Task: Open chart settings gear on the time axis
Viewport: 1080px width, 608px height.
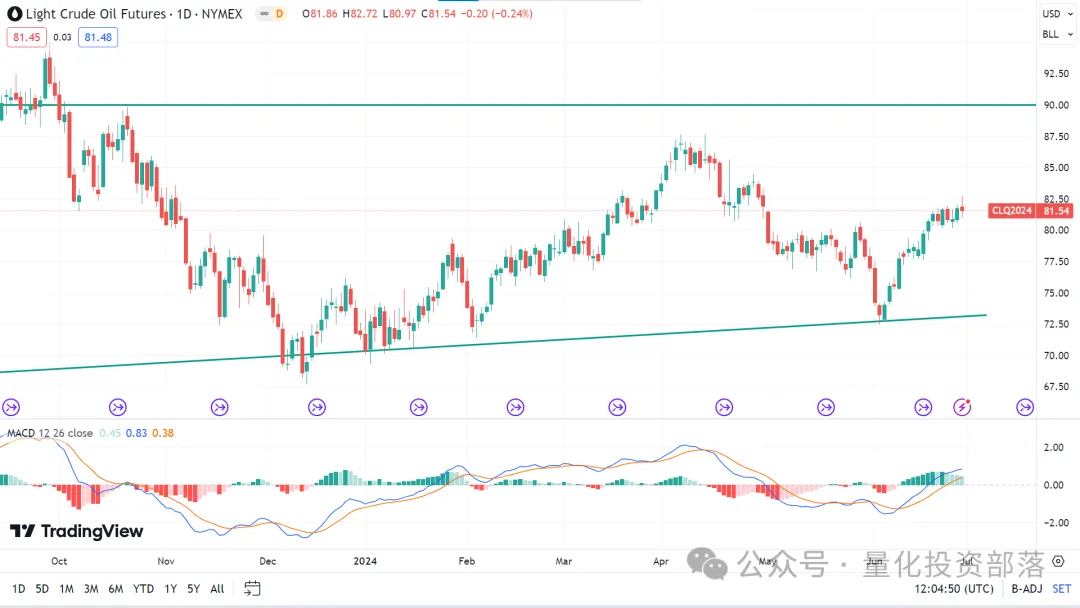Action: click(1058, 561)
